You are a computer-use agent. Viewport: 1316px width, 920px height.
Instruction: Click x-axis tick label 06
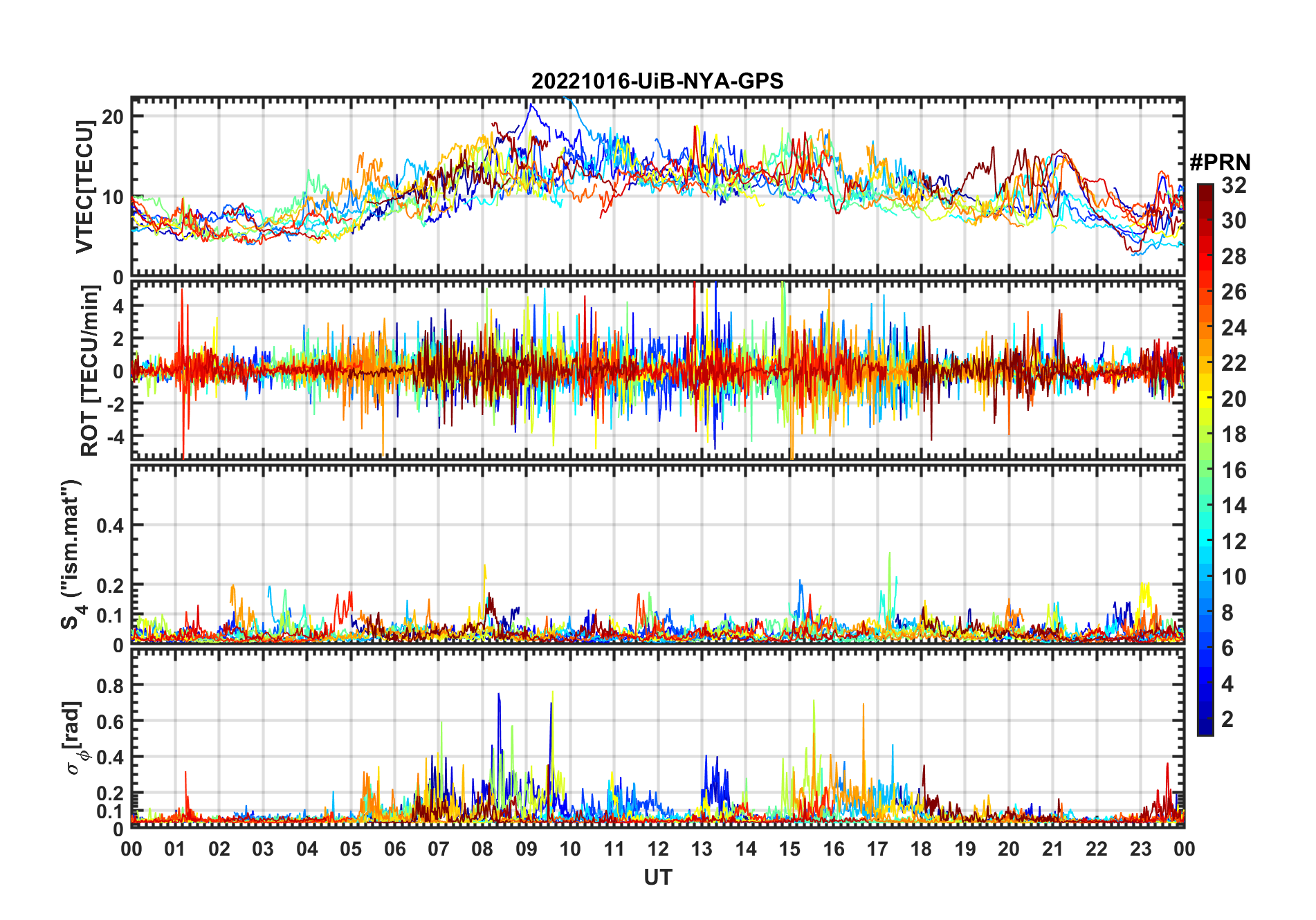(x=394, y=849)
